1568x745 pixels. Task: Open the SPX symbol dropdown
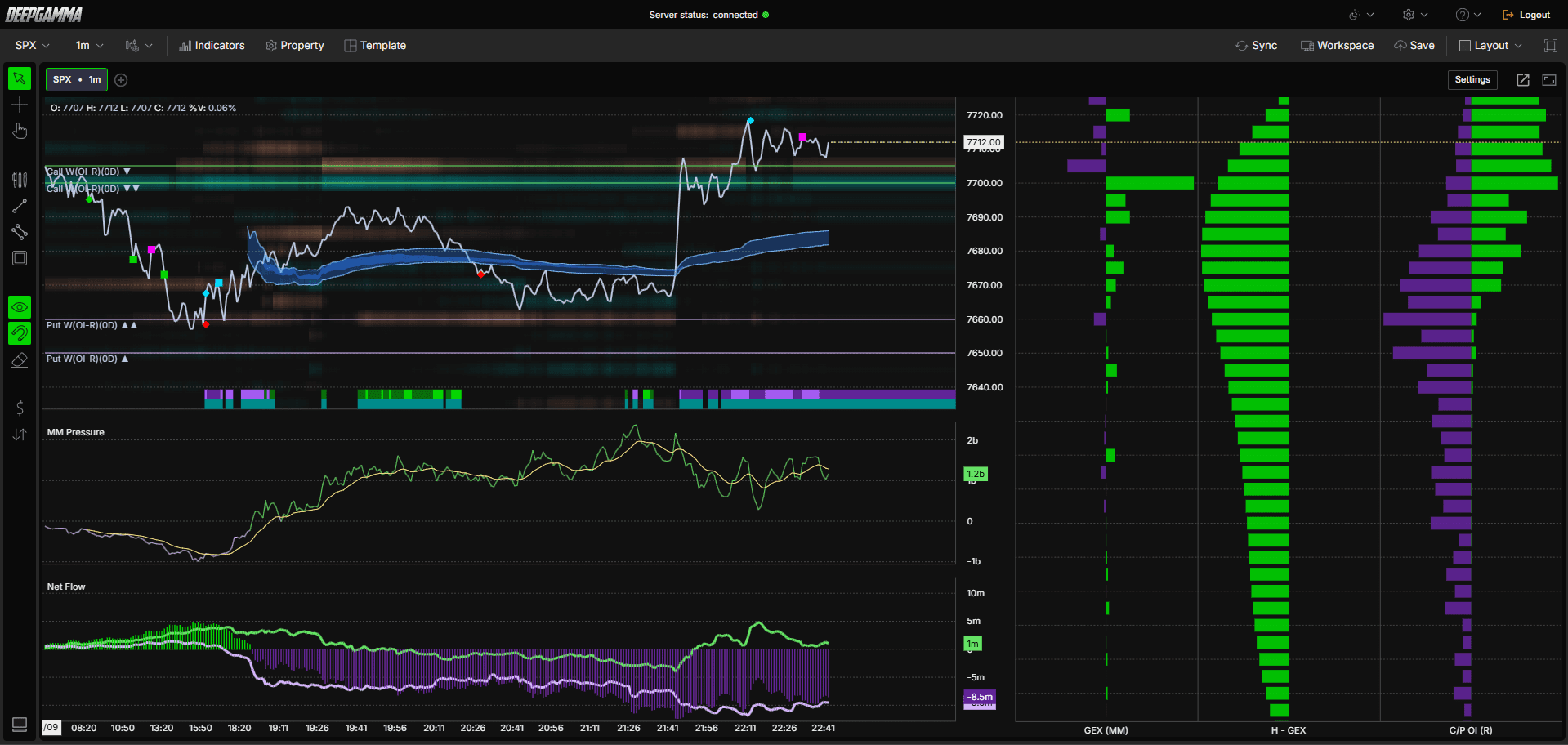[x=33, y=46]
